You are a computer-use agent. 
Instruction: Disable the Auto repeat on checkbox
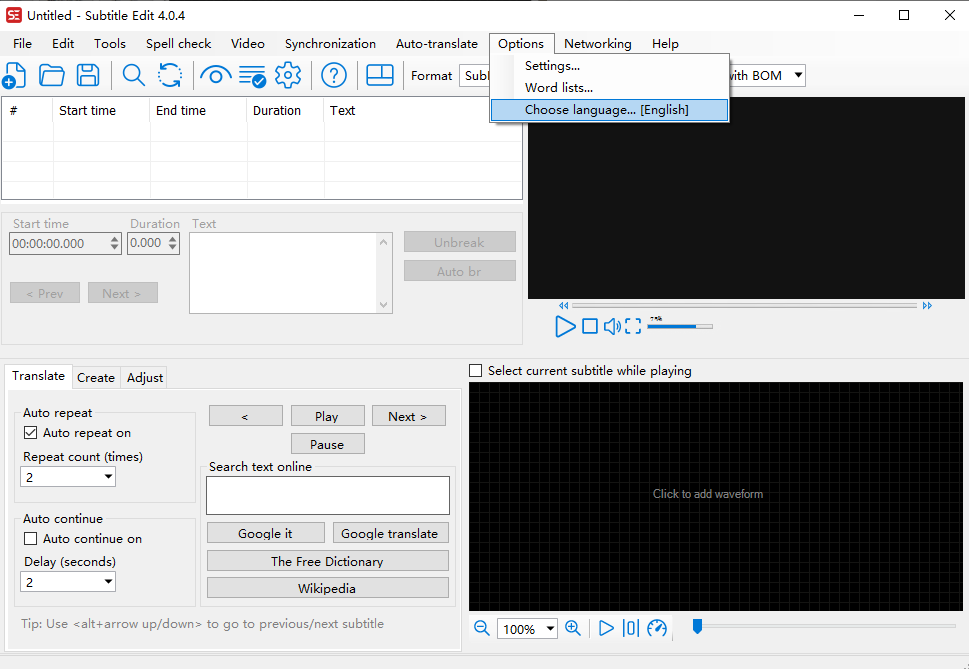(31, 433)
